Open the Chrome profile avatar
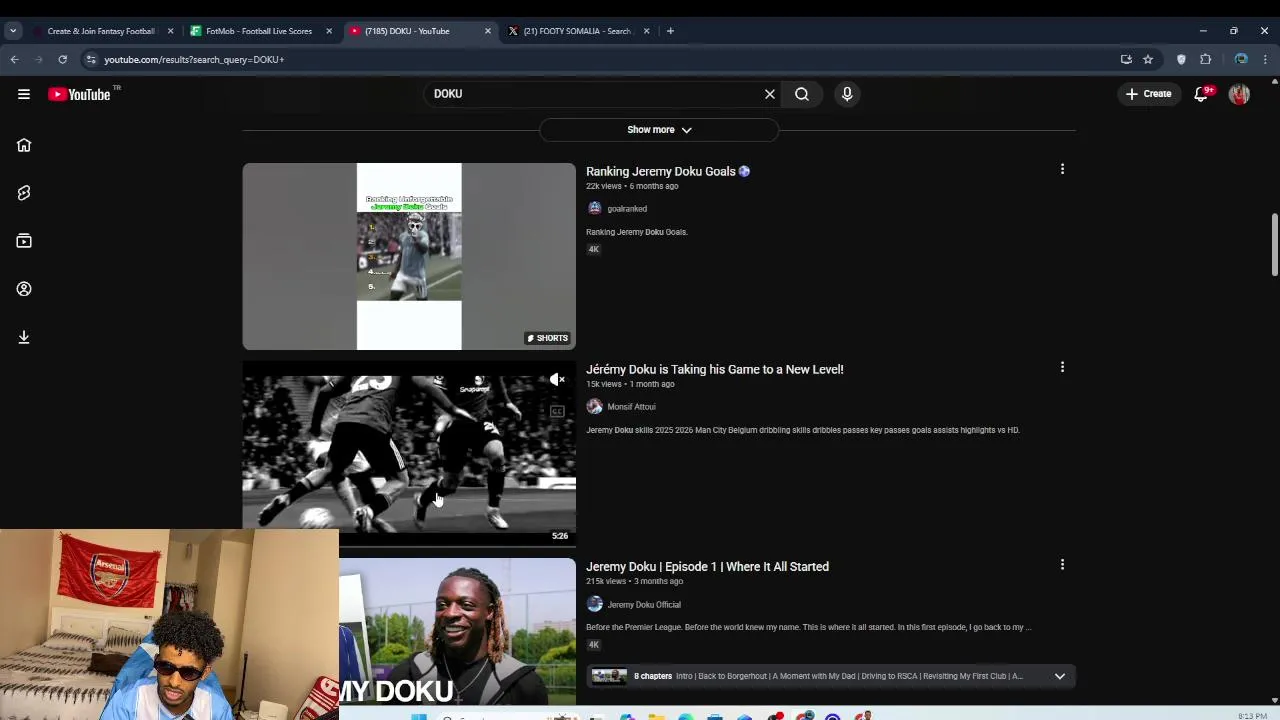The width and height of the screenshot is (1280, 720). point(1241,59)
